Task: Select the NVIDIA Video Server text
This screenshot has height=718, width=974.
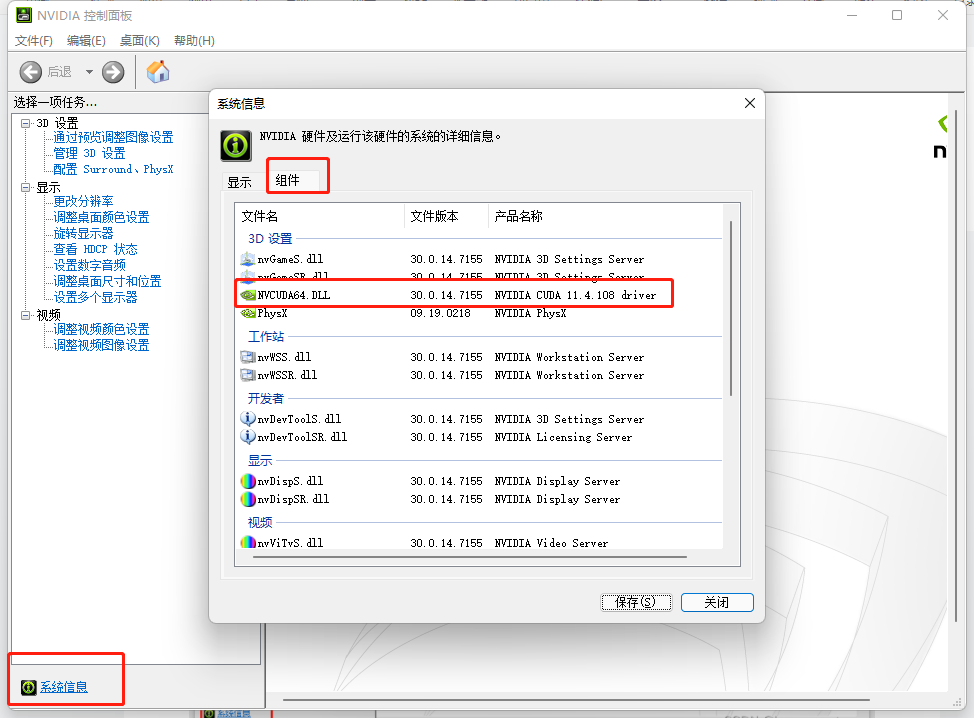Action: tap(551, 543)
